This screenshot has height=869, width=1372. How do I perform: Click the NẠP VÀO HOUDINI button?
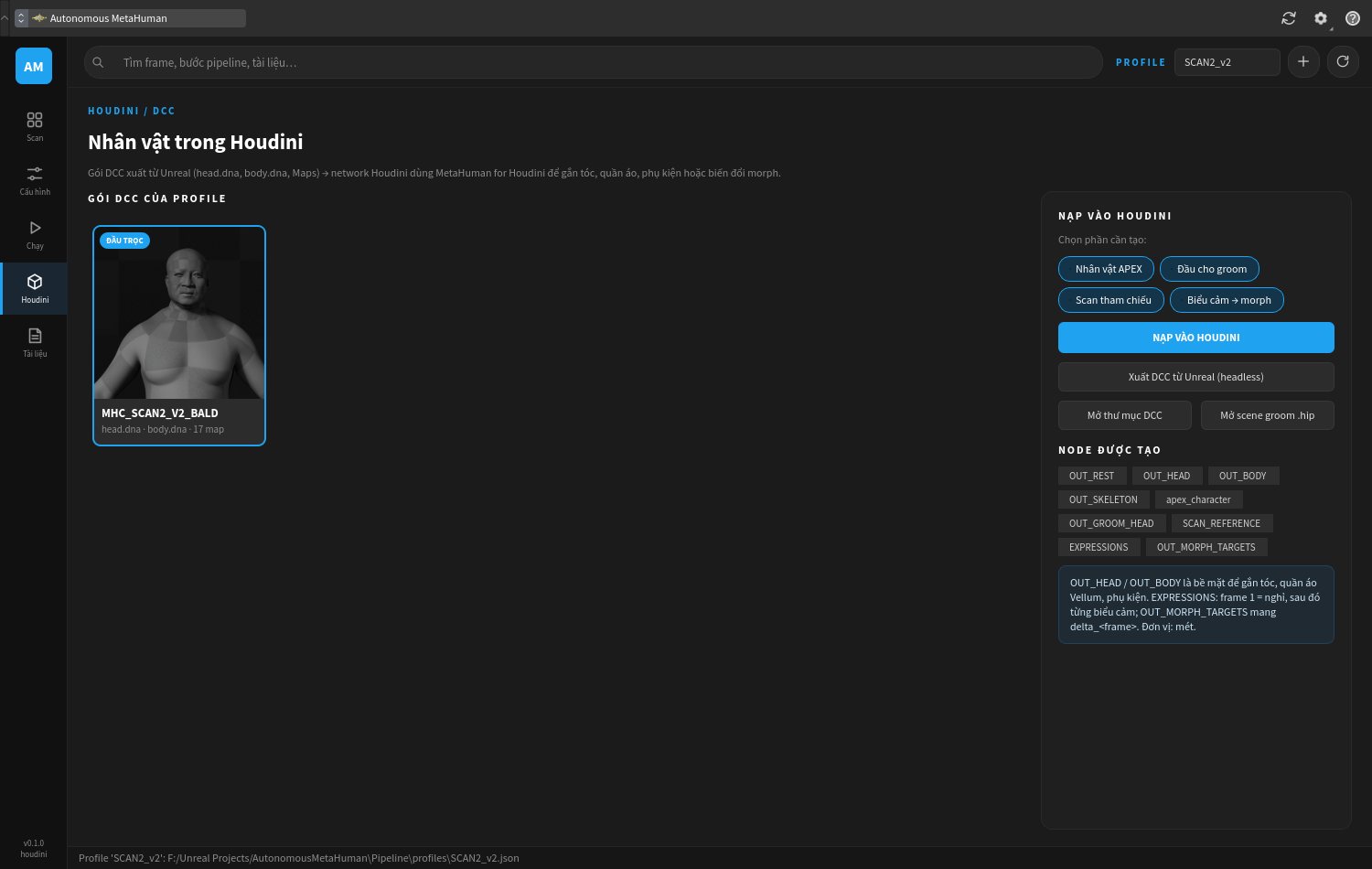click(x=1196, y=338)
